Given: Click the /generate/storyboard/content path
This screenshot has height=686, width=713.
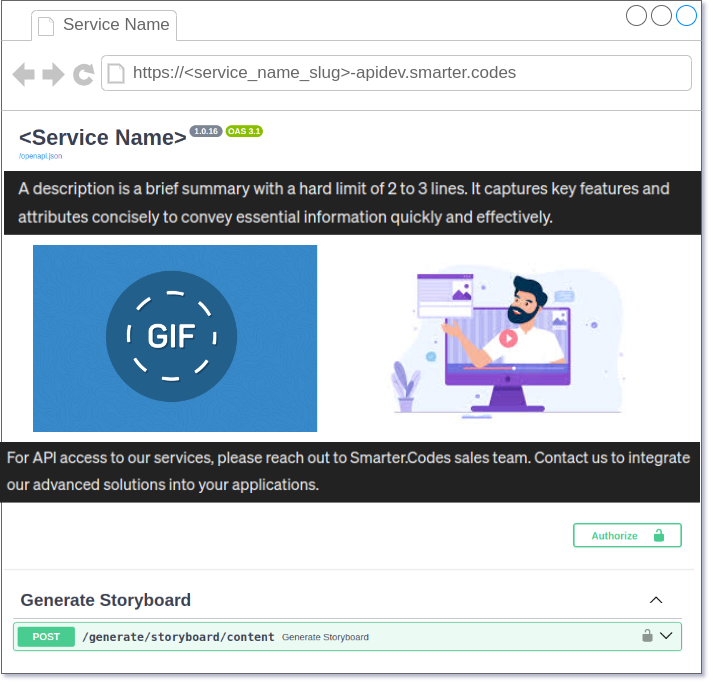Looking at the screenshot, I should click(x=178, y=637).
